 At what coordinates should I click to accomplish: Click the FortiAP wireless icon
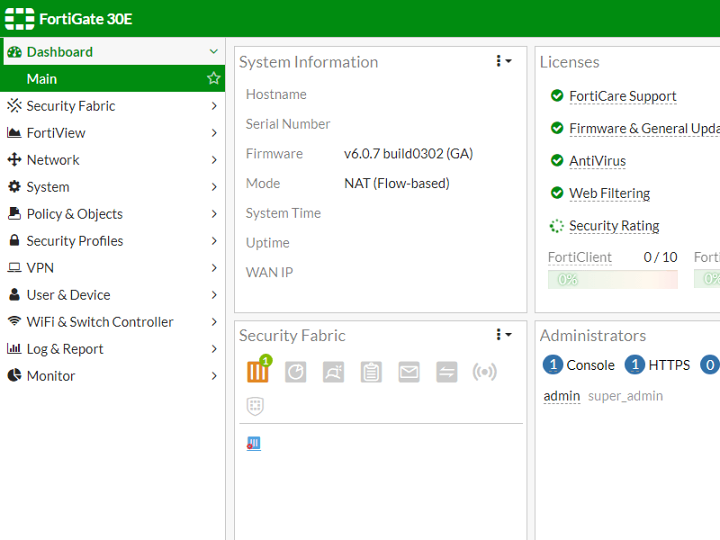pos(484,371)
